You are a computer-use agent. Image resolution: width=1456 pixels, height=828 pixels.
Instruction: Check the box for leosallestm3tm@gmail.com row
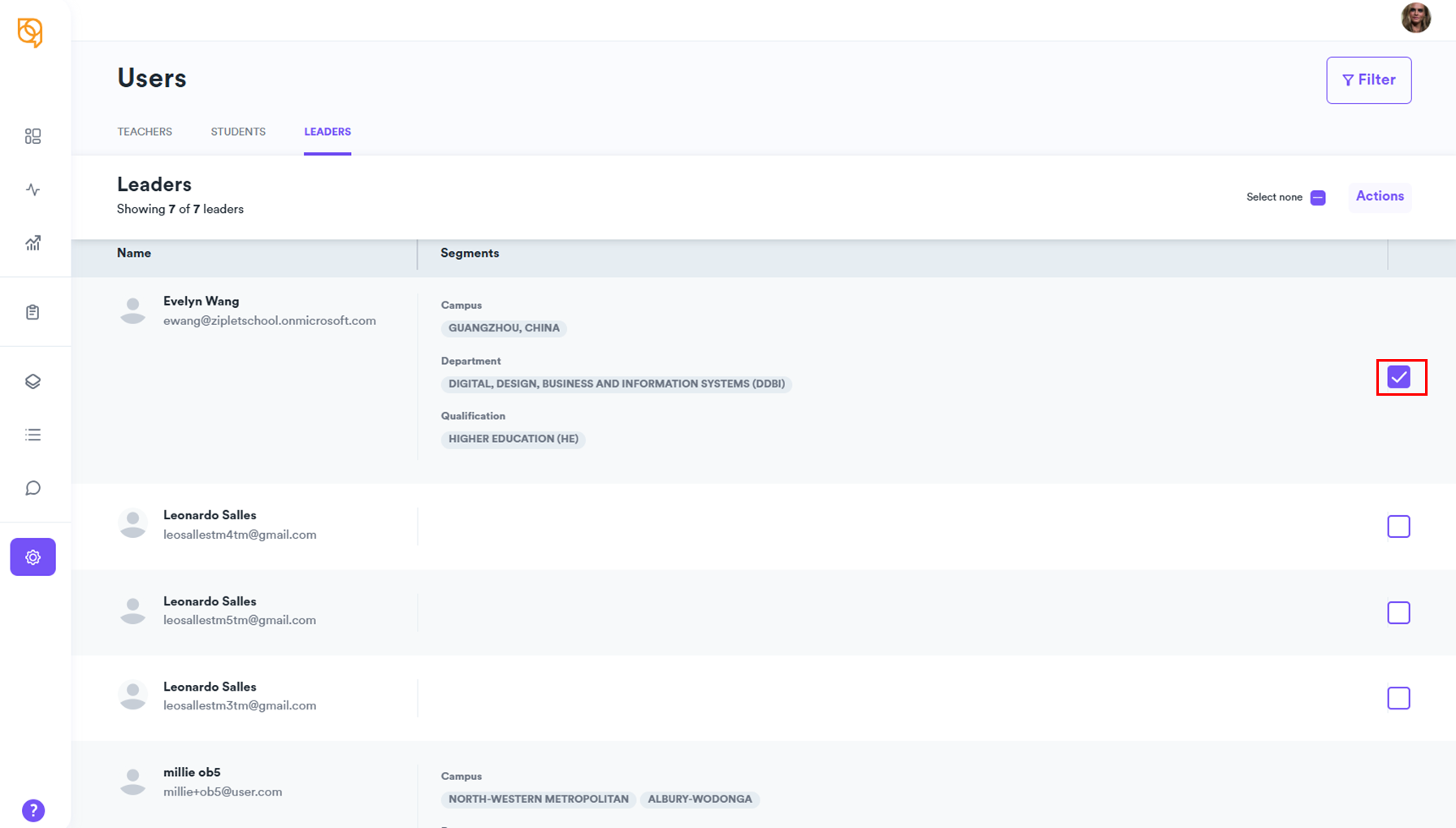(1398, 698)
